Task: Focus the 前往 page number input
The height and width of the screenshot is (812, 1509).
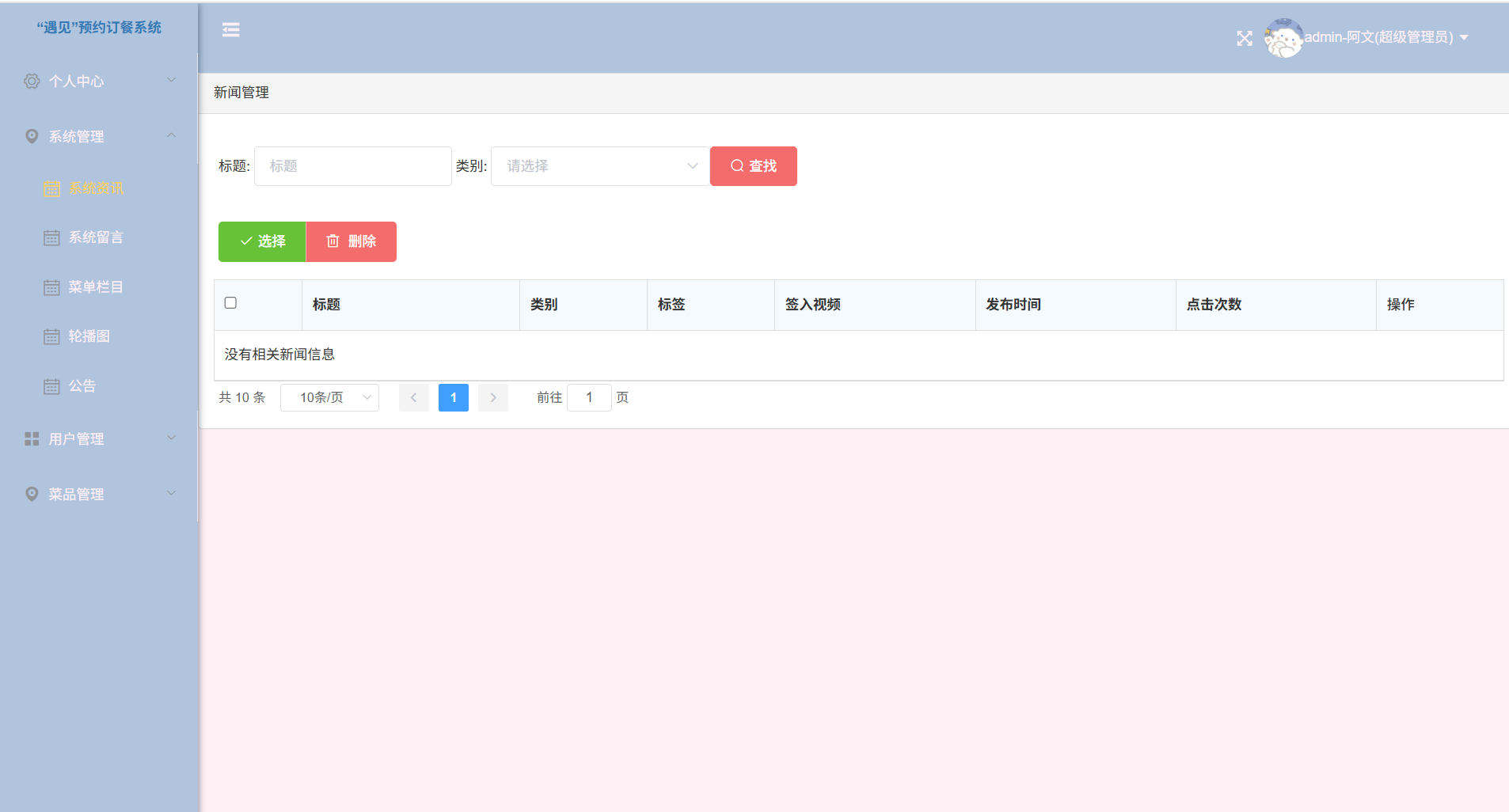Action: pyautogui.click(x=589, y=397)
